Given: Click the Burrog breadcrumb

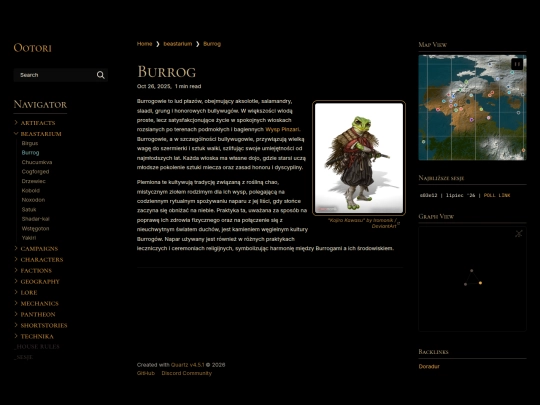Looking at the screenshot, I should coord(212,44).
